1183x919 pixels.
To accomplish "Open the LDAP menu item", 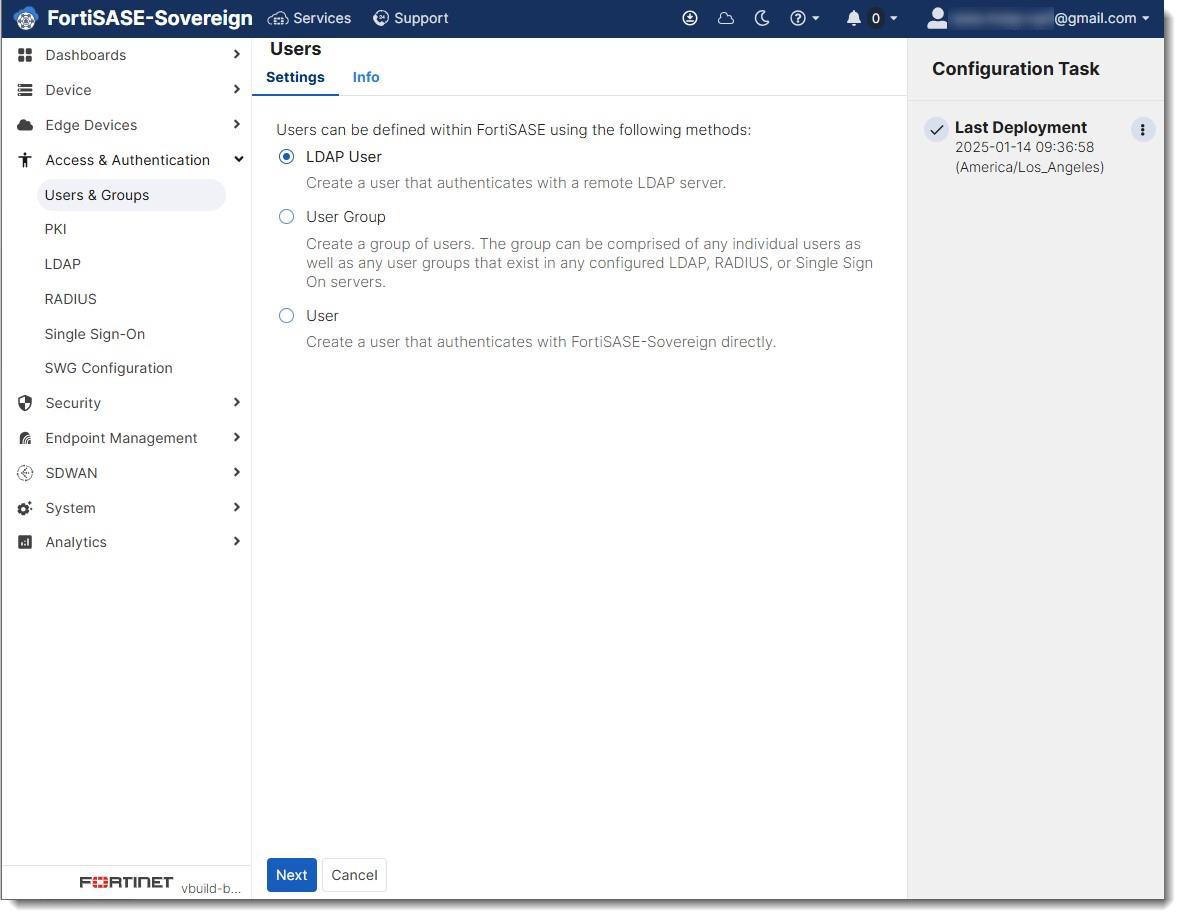I will coord(63,265).
